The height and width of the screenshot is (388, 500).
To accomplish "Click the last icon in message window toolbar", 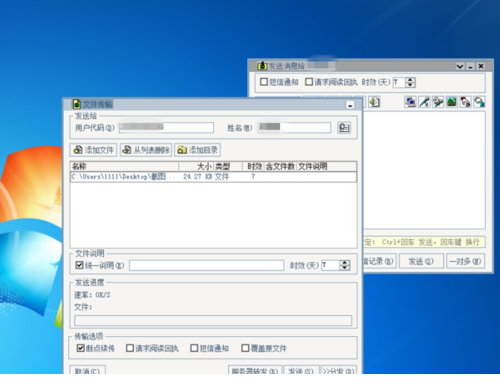I will pyautogui.click(x=479, y=102).
